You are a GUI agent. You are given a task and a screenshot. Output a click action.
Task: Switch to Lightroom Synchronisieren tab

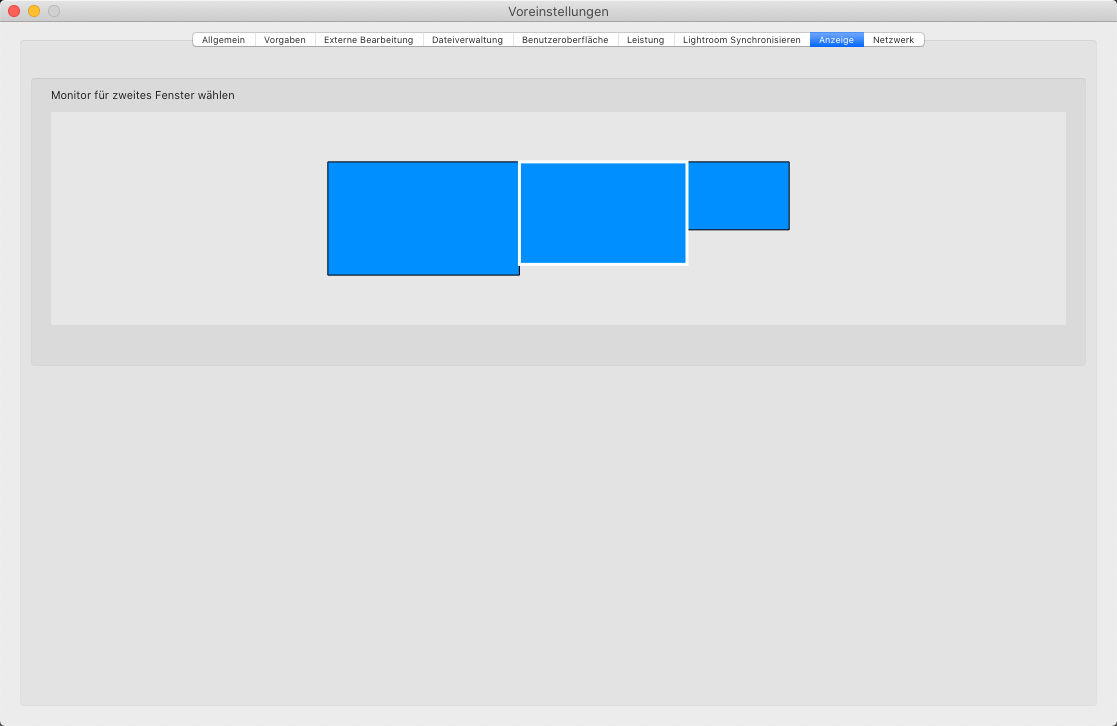[x=741, y=40]
